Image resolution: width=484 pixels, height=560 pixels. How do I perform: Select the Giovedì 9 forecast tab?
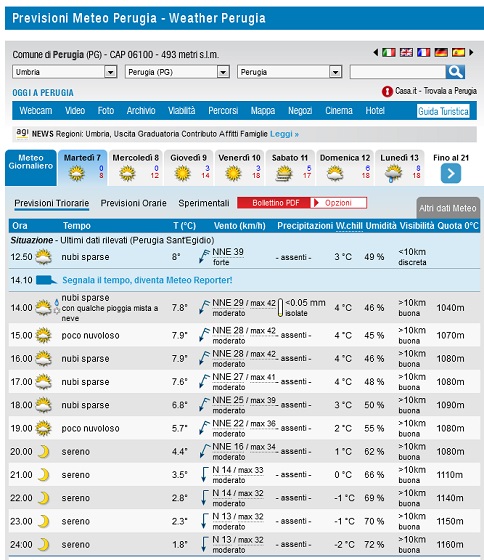[188, 168]
